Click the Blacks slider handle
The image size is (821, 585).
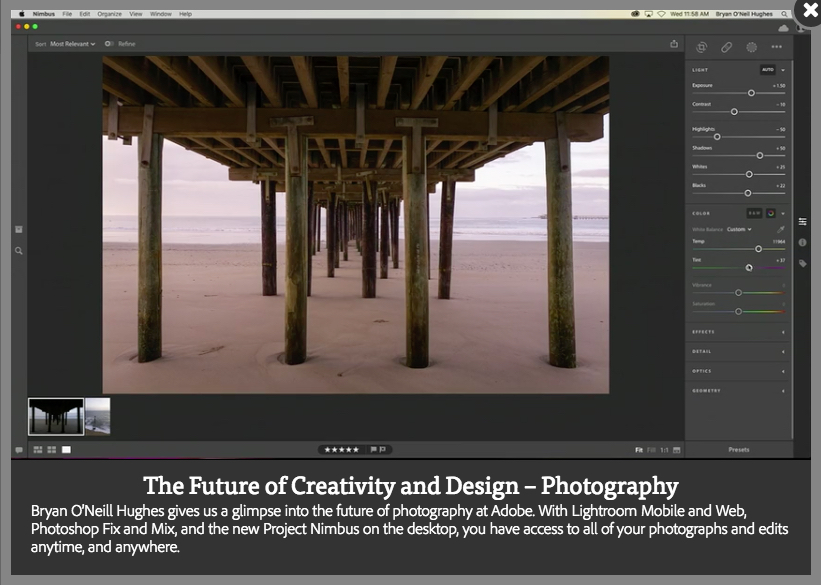tap(748, 193)
